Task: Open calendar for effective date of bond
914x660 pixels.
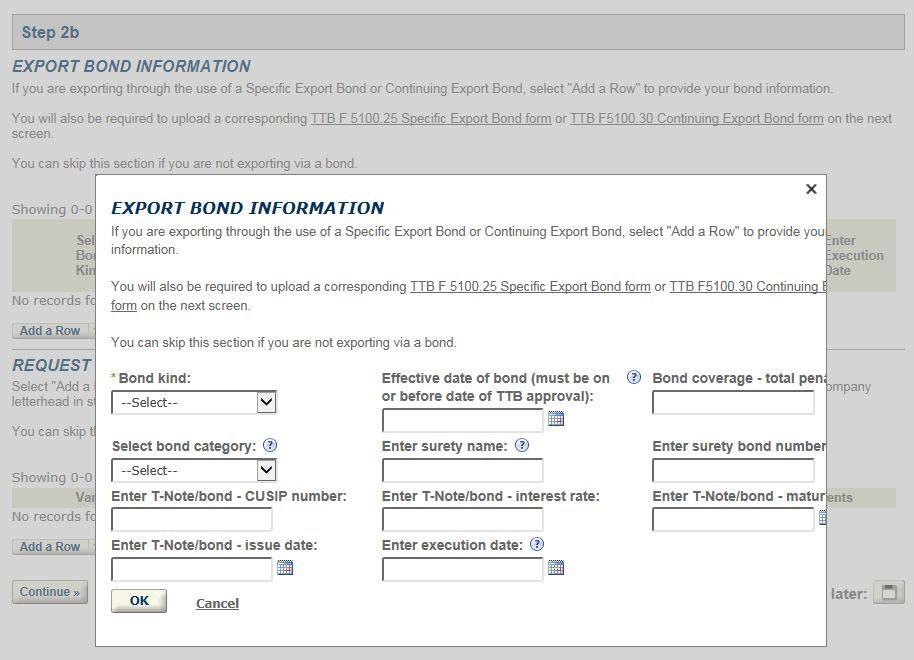Action: 556,419
